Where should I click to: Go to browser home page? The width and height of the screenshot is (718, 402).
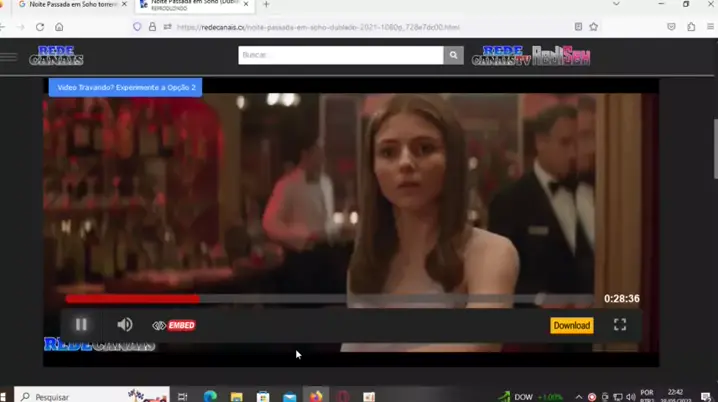59,27
